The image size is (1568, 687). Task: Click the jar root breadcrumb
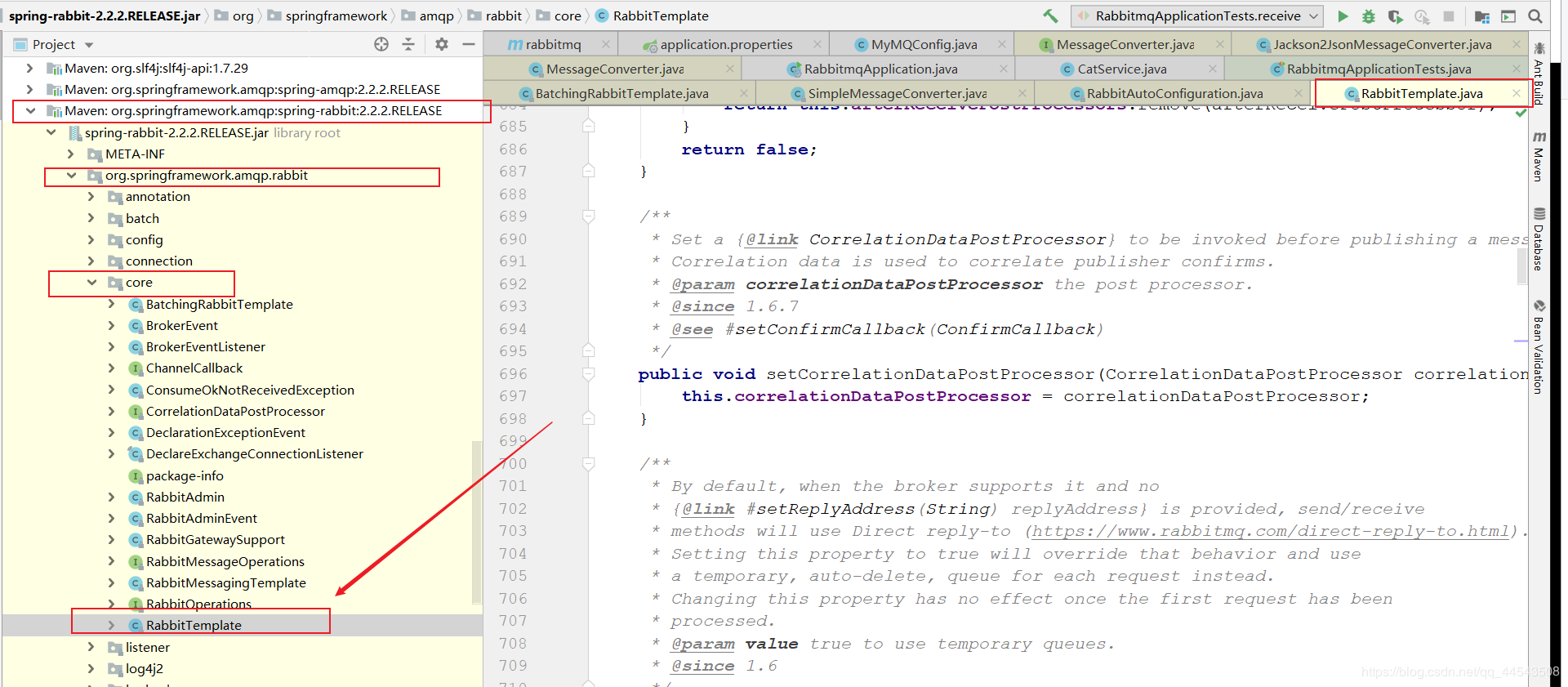(105, 16)
